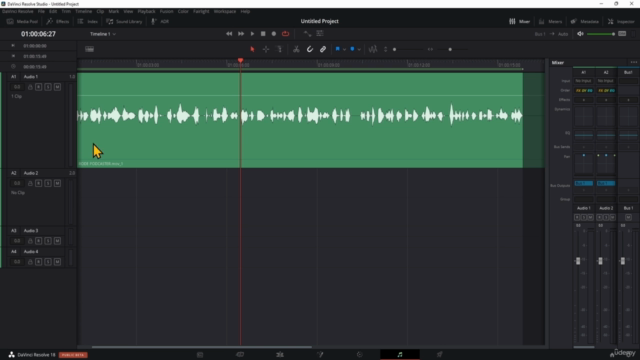Open the Edit menu
The image size is (640, 360).
[53, 11]
